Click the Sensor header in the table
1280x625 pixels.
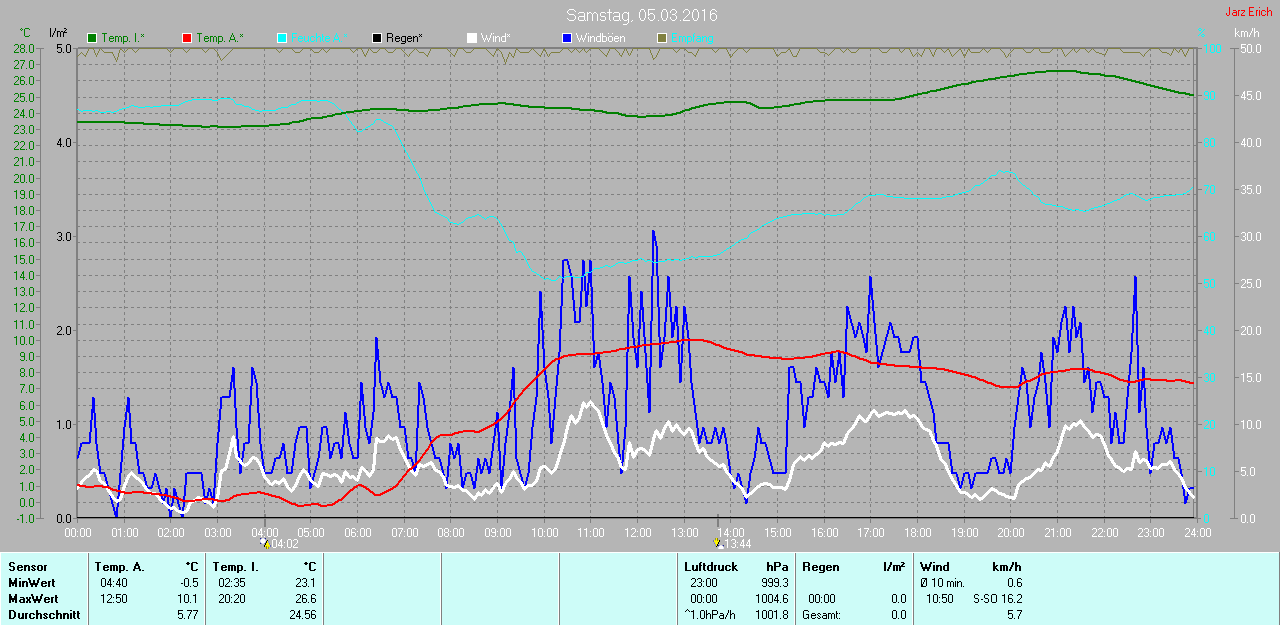(x=27, y=567)
